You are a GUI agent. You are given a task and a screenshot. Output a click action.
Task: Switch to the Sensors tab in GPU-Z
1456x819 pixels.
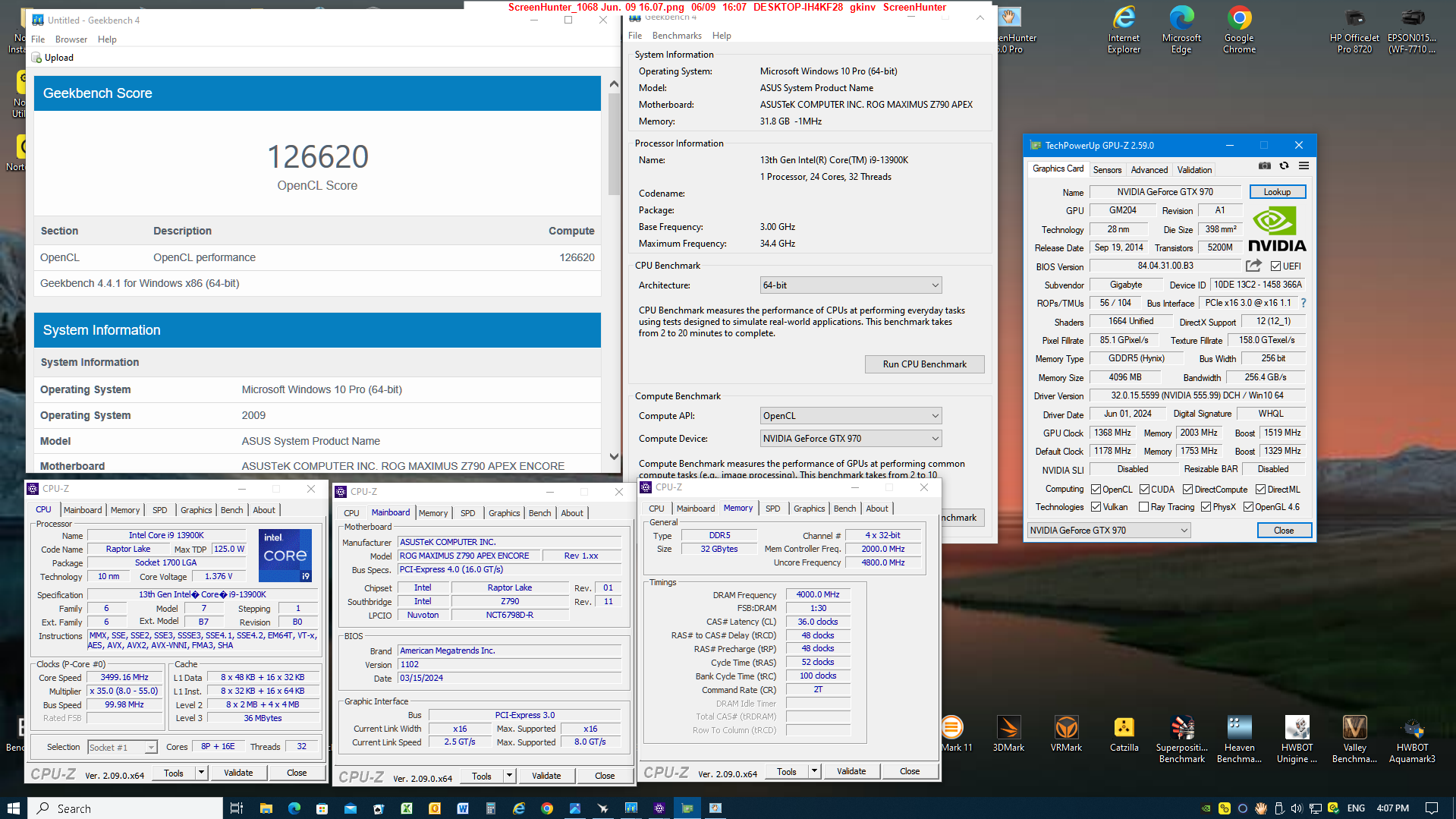click(x=1107, y=170)
